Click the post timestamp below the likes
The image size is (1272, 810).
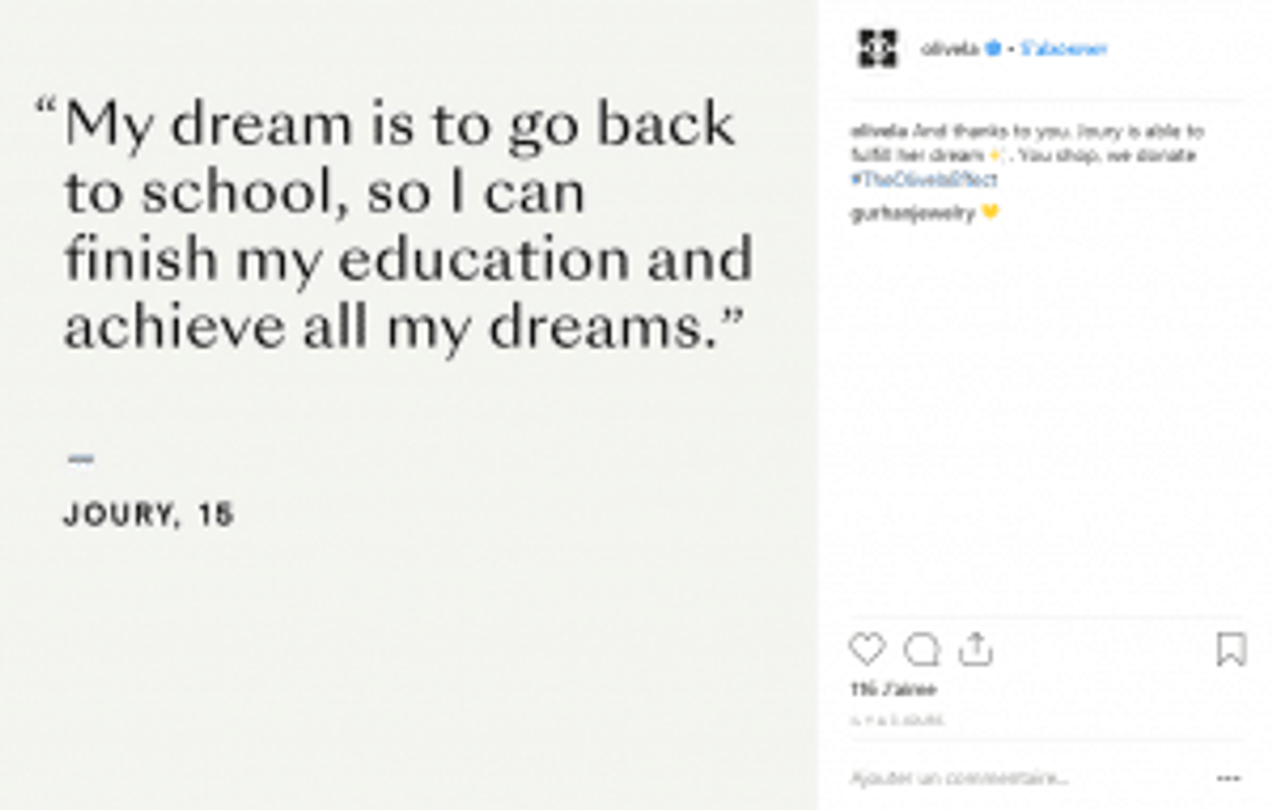[897, 720]
